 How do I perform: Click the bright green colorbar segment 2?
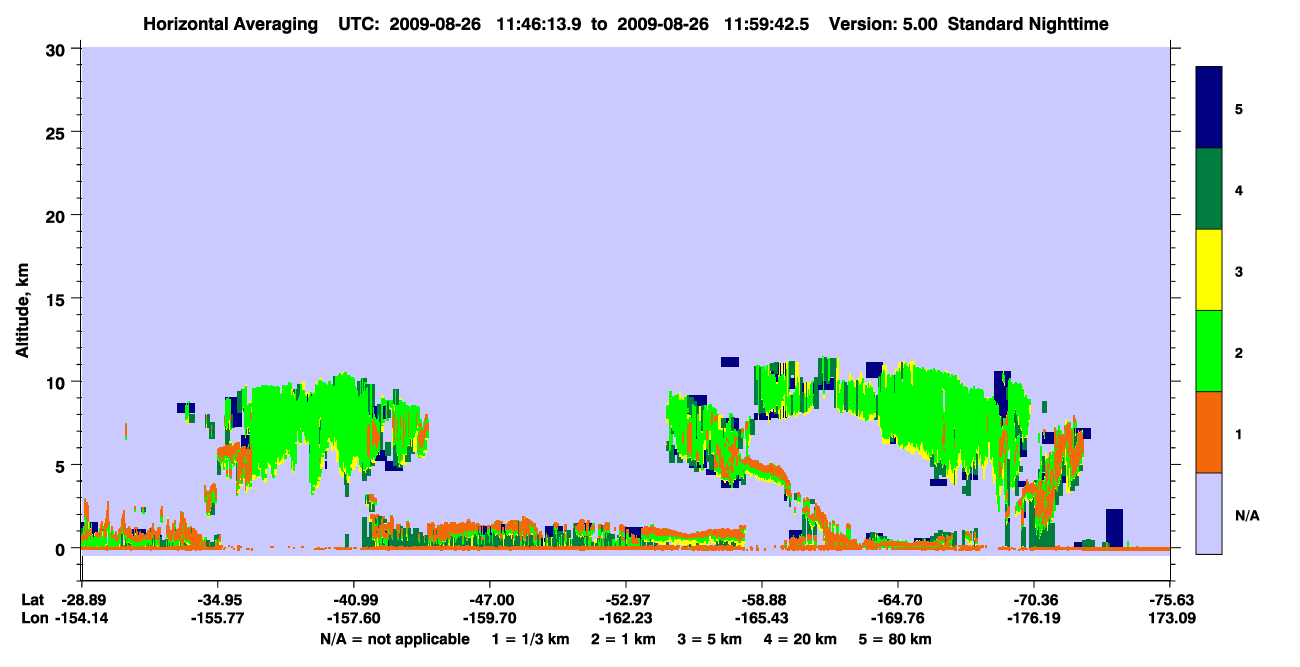pyautogui.click(x=1209, y=351)
